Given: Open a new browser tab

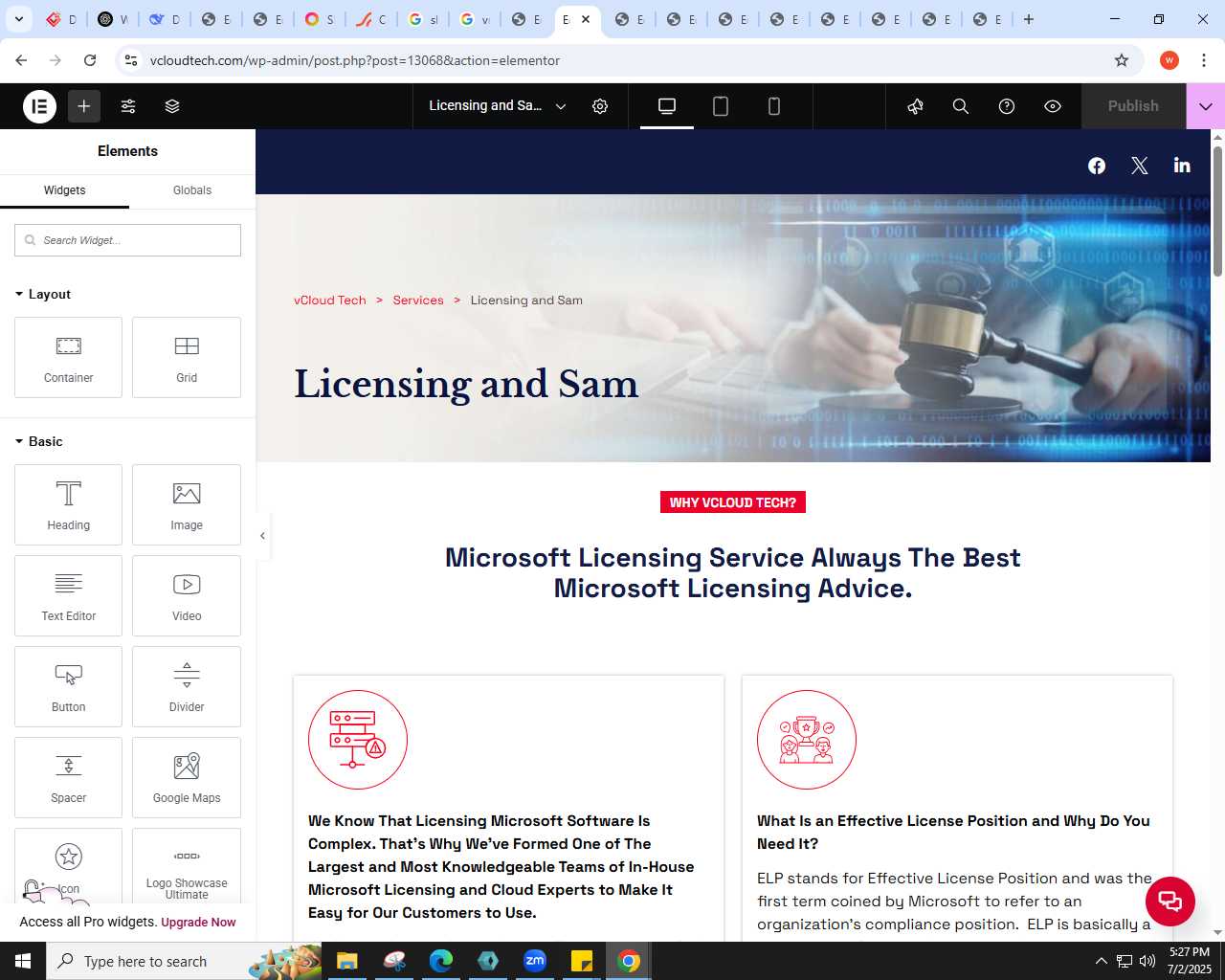Looking at the screenshot, I should point(1029,19).
